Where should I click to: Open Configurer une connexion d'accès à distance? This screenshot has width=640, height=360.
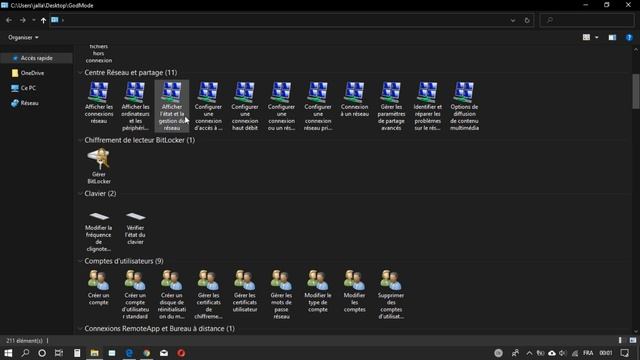(x=208, y=106)
